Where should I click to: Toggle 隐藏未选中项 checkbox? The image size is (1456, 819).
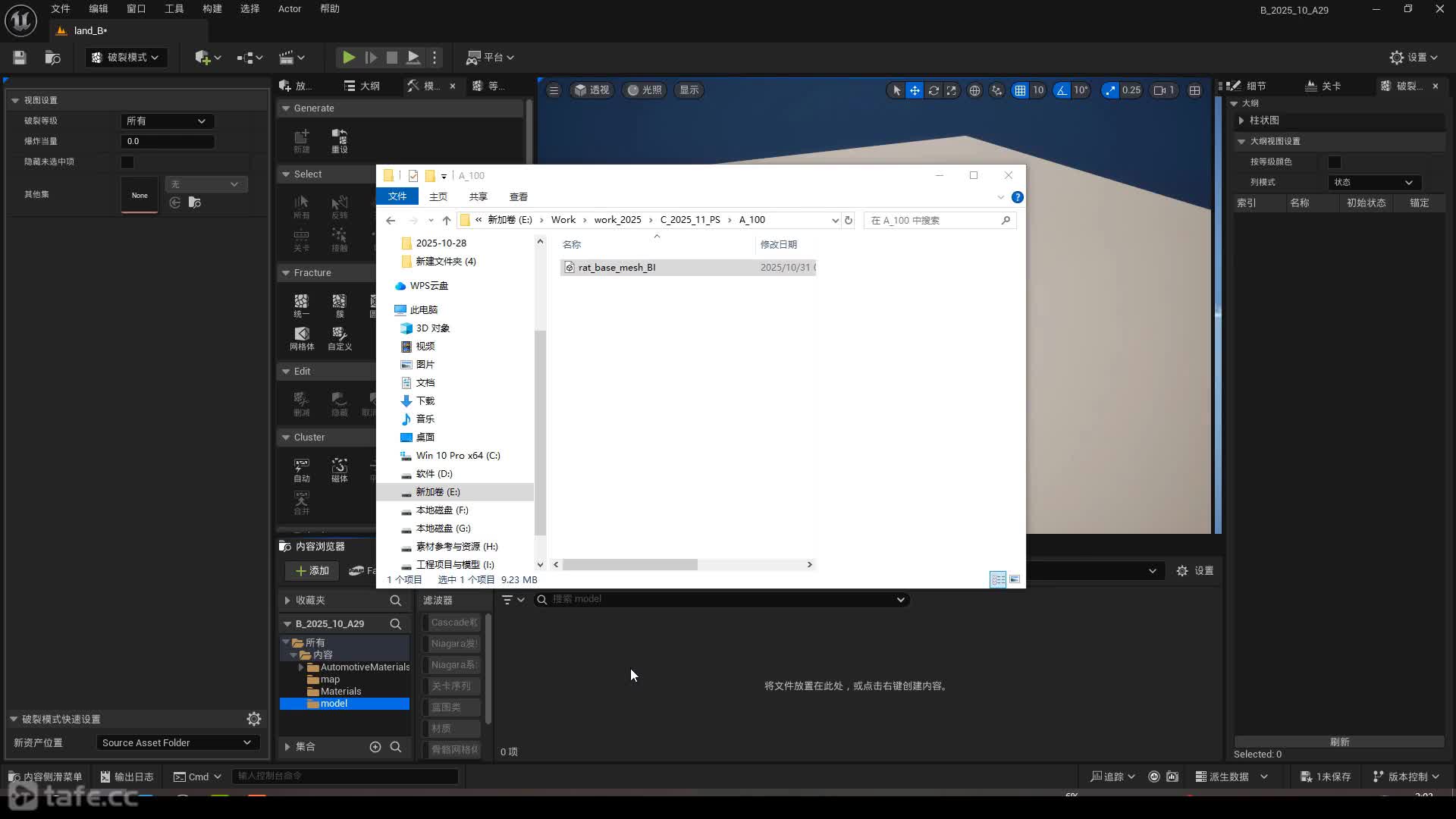[x=127, y=162]
